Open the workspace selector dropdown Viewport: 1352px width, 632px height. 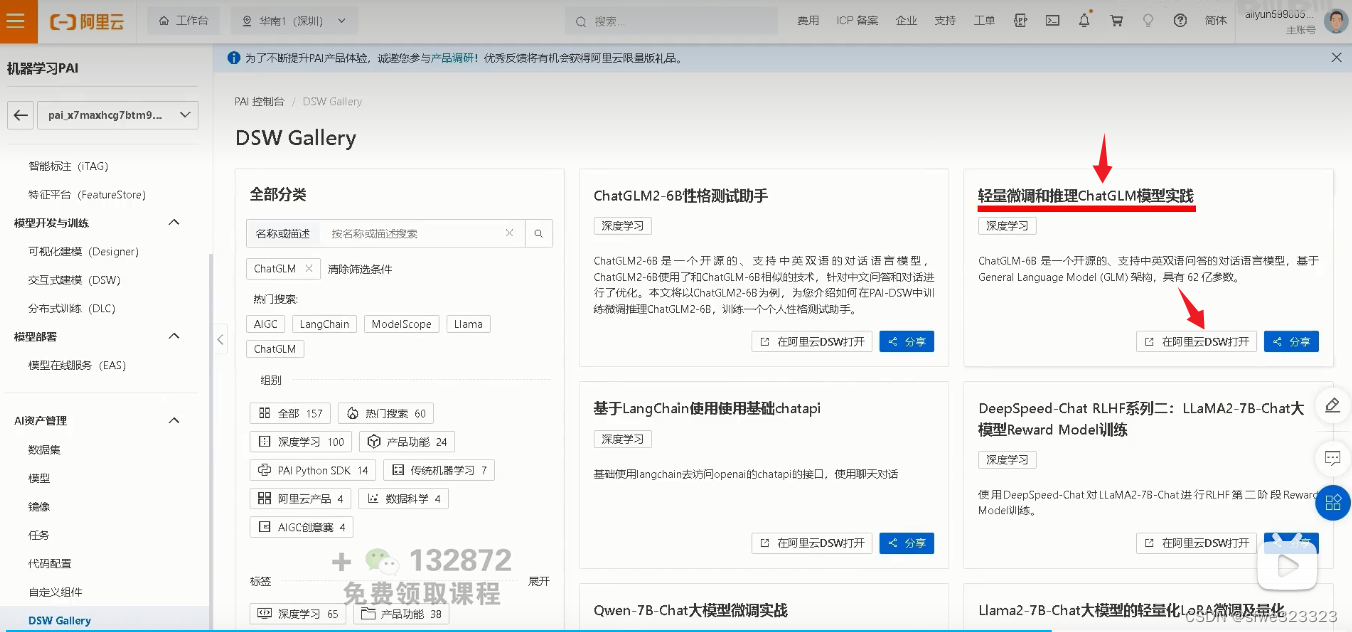click(118, 115)
